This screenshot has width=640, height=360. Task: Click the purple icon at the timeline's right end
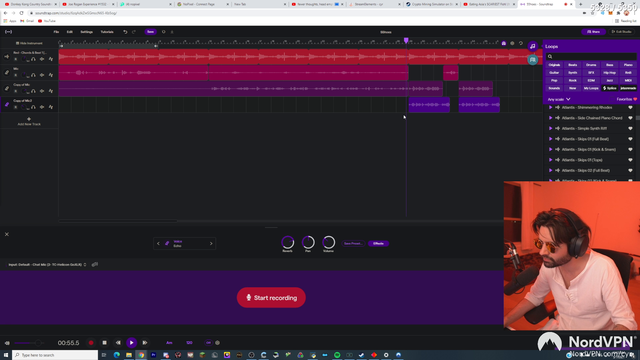tap(504, 43)
